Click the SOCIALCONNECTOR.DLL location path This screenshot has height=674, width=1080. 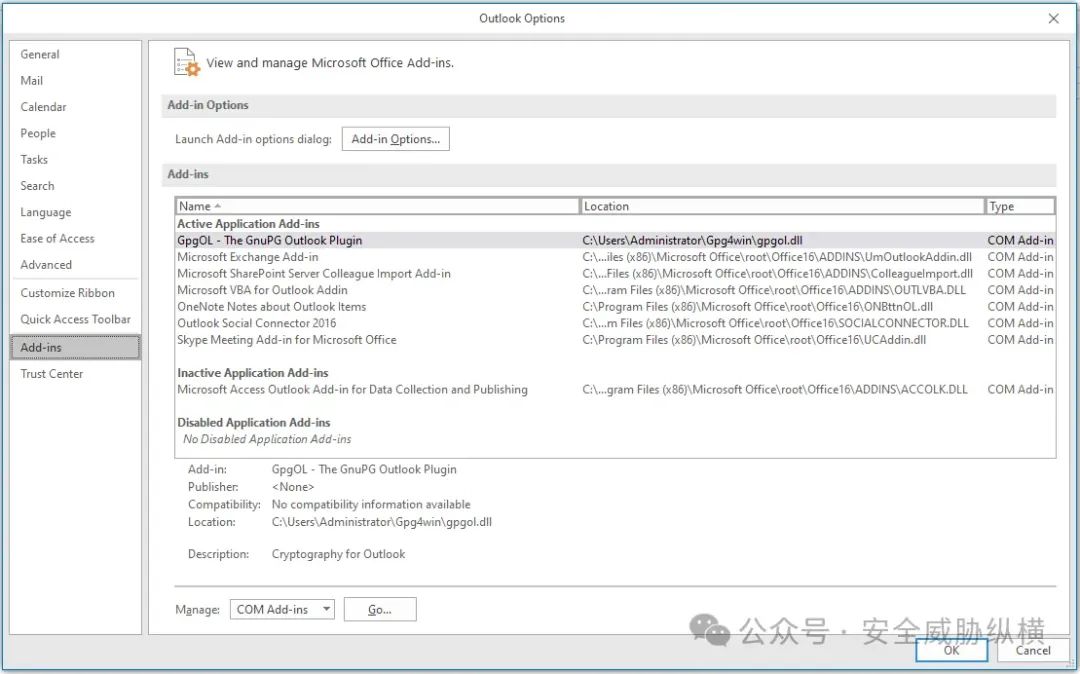[x=776, y=323]
